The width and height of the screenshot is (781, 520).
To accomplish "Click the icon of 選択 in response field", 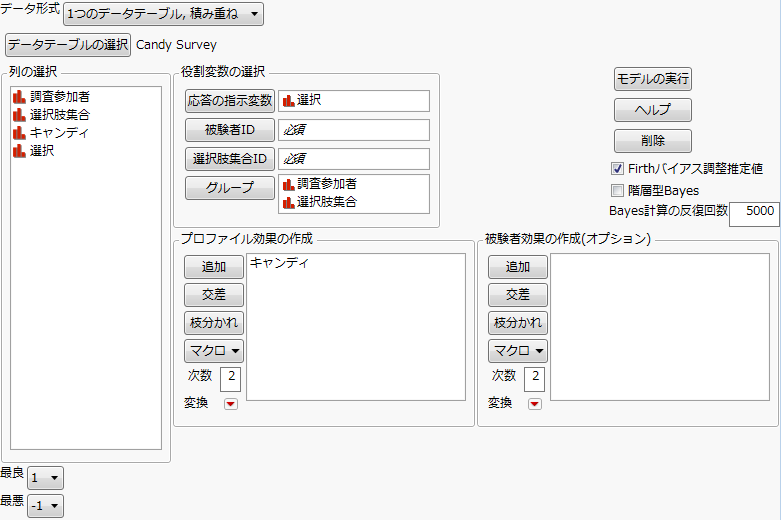I will (289, 100).
